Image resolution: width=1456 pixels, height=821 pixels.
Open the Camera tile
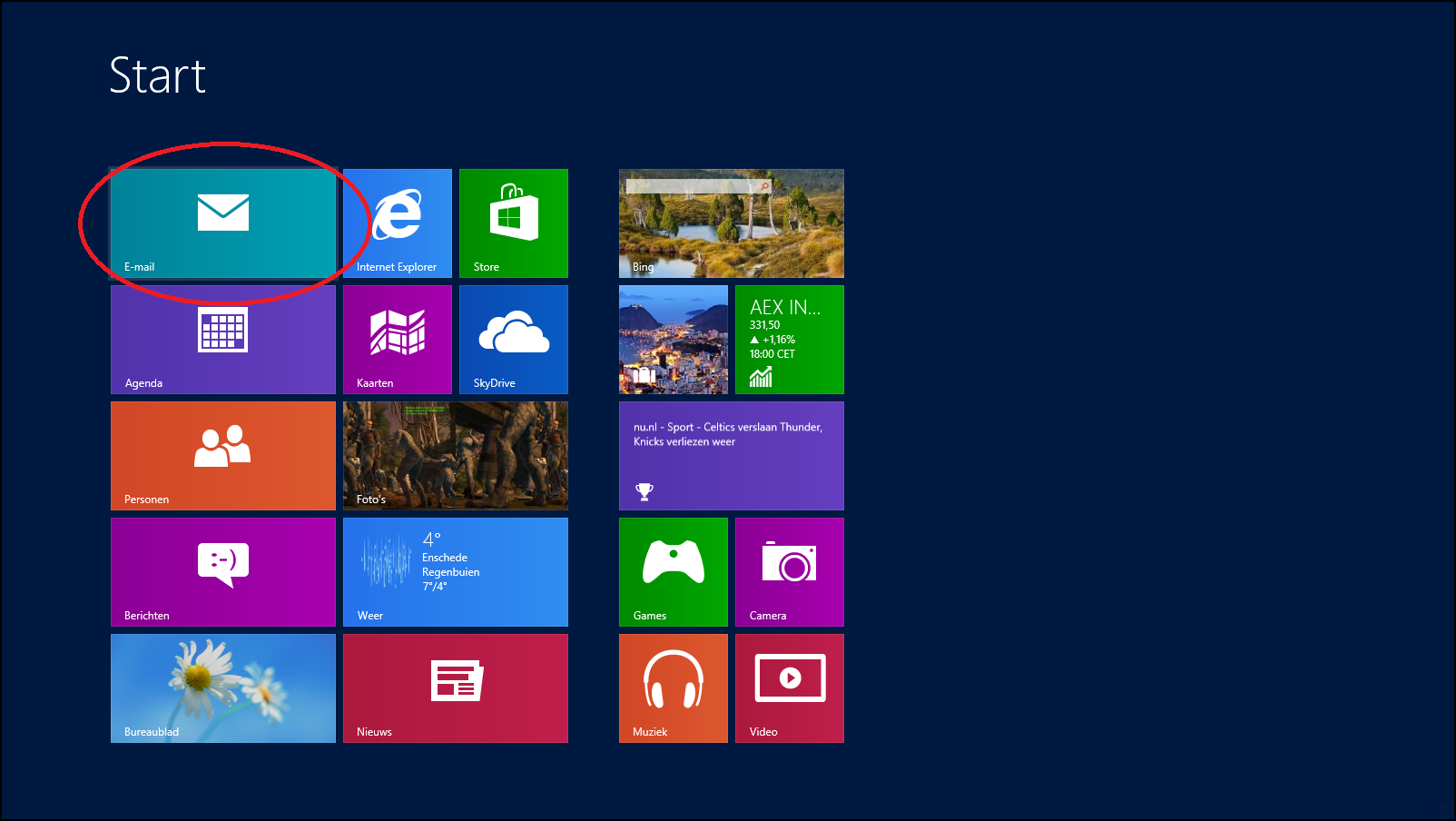pyautogui.click(x=790, y=572)
